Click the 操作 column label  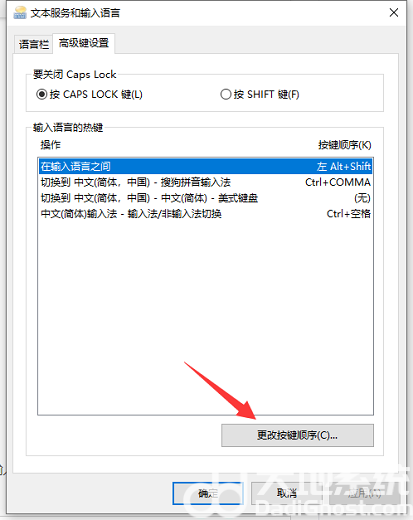click(x=51, y=145)
